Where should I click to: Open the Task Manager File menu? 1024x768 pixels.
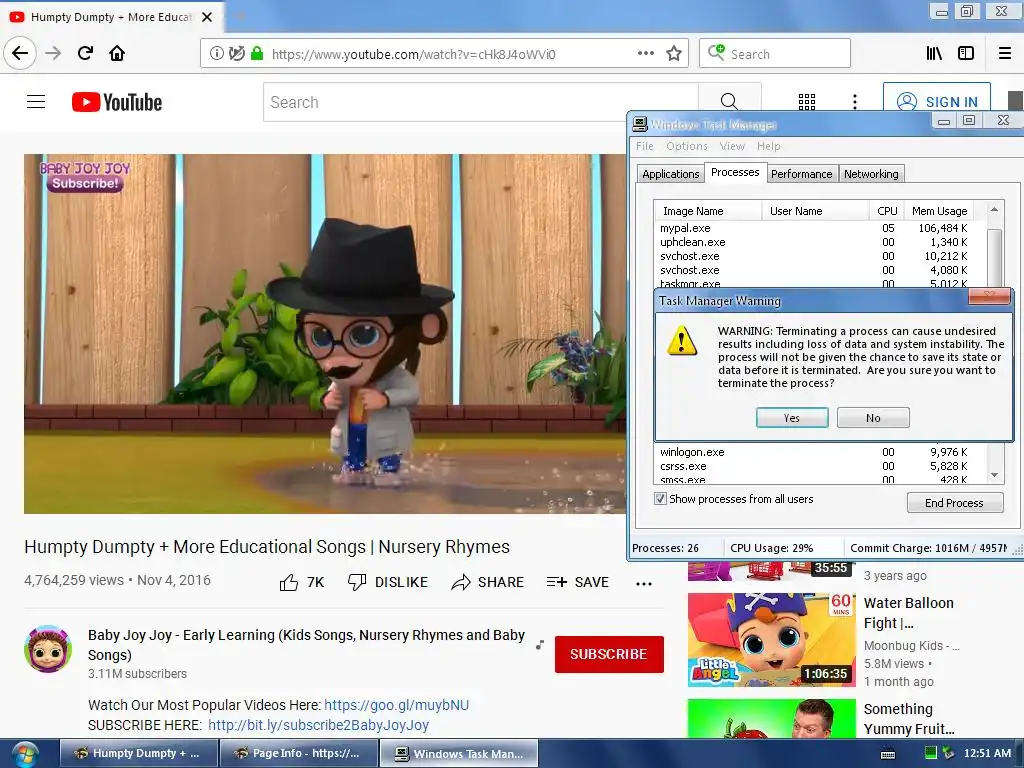(x=645, y=146)
